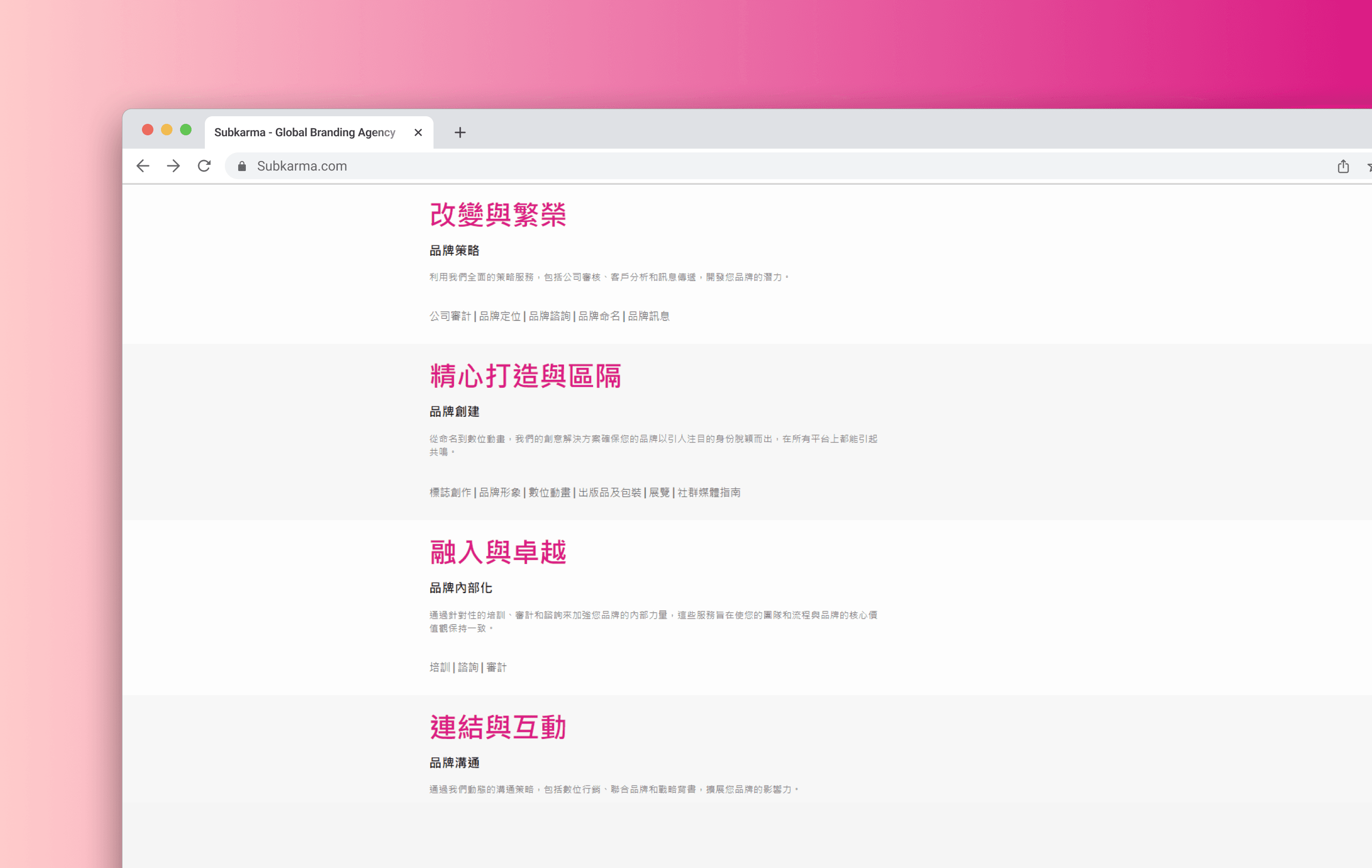Click the 公司審計 service item
1372x868 pixels.
450,316
